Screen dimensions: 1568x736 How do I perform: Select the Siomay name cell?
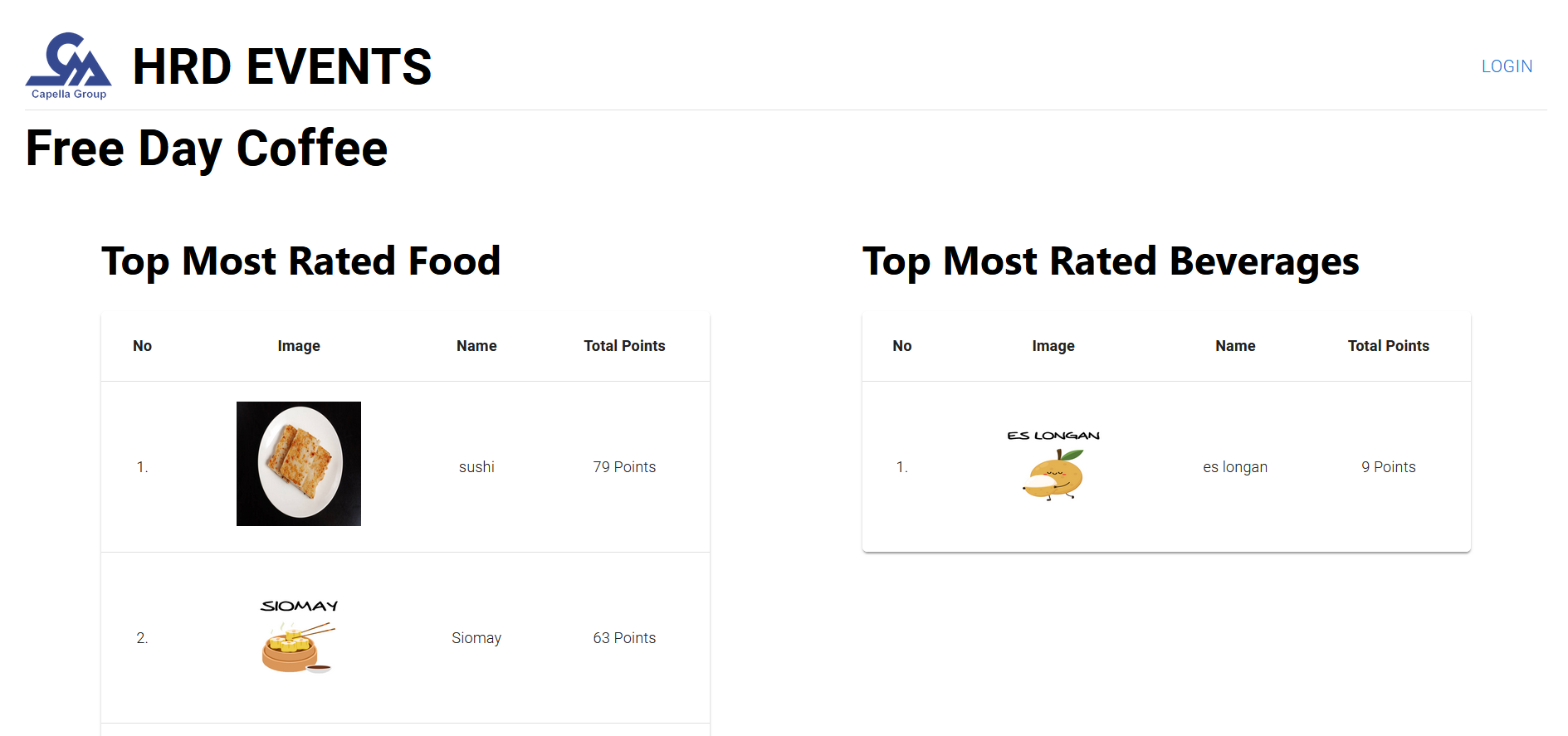476,638
